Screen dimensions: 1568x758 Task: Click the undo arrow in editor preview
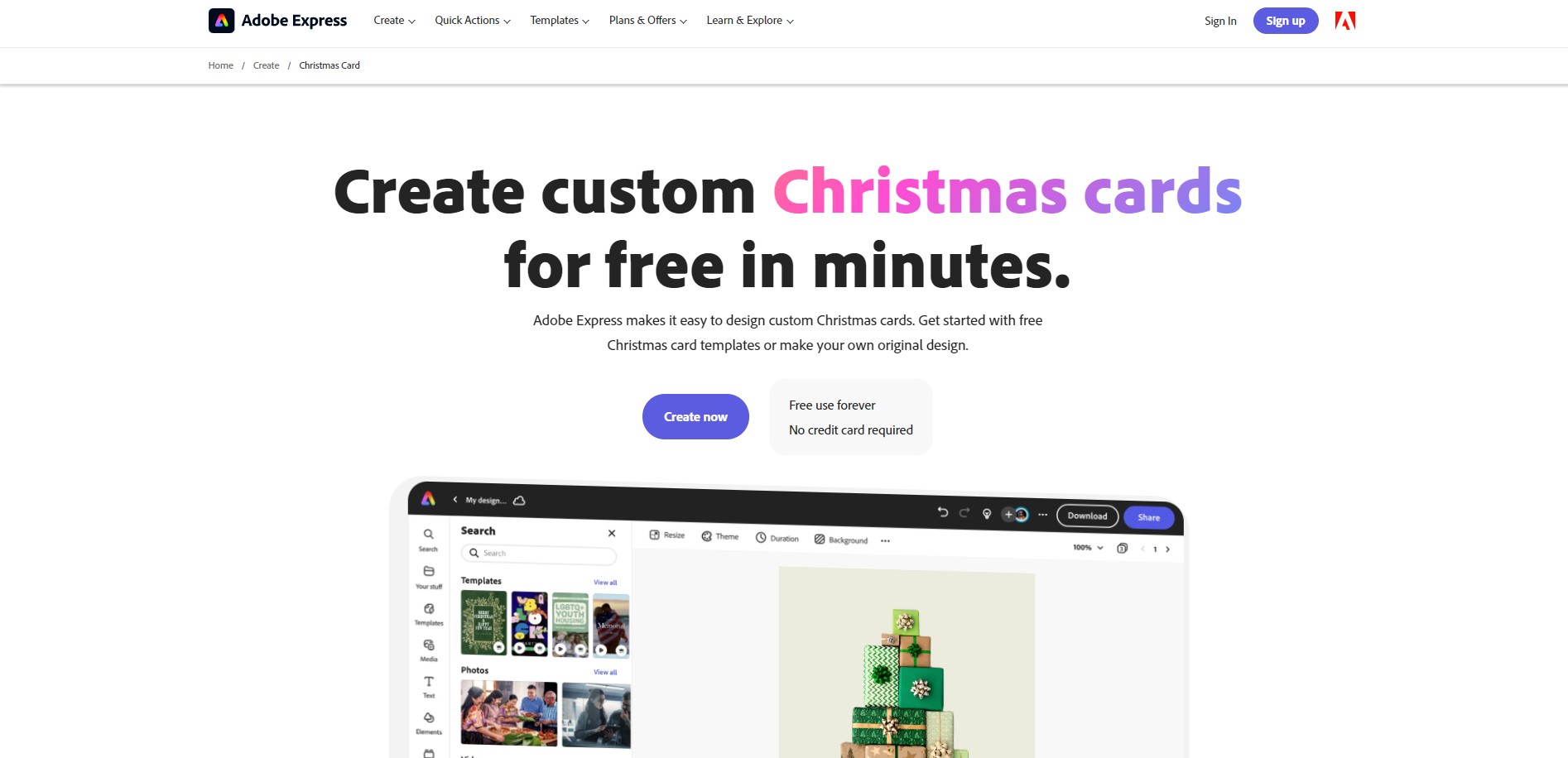point(942,512)
